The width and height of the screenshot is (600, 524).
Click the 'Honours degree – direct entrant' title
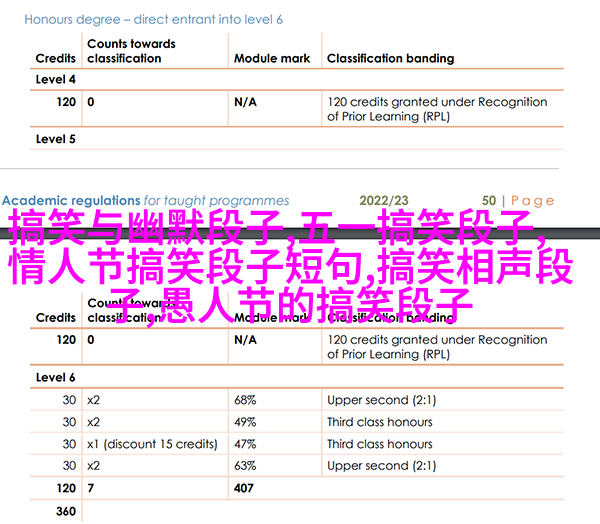click(x=153, y=19)
